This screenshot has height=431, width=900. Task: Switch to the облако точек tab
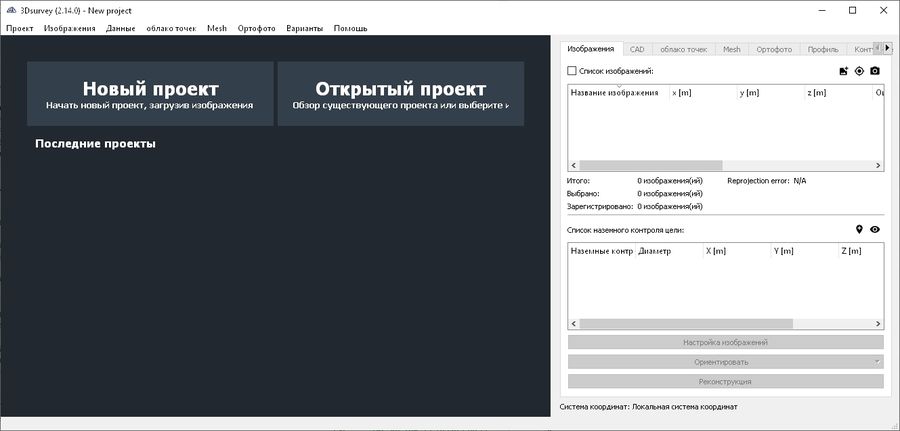click(x=684, y=48)
